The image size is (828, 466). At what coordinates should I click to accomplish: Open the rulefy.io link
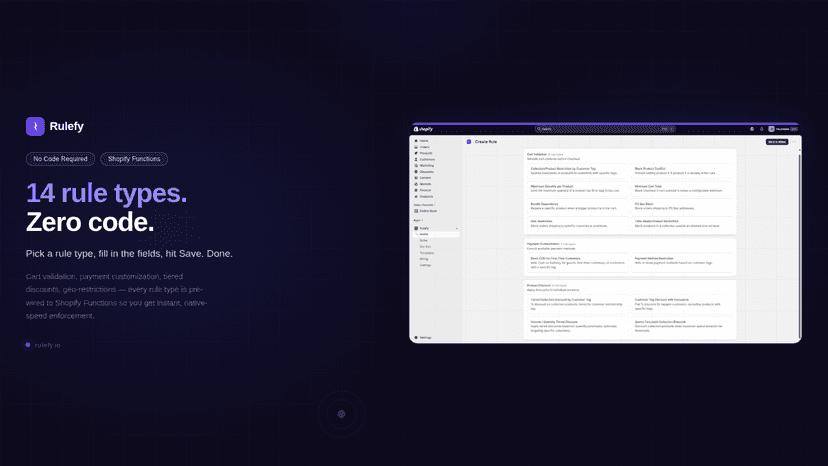pyautogui.click(x=47, y=345)
